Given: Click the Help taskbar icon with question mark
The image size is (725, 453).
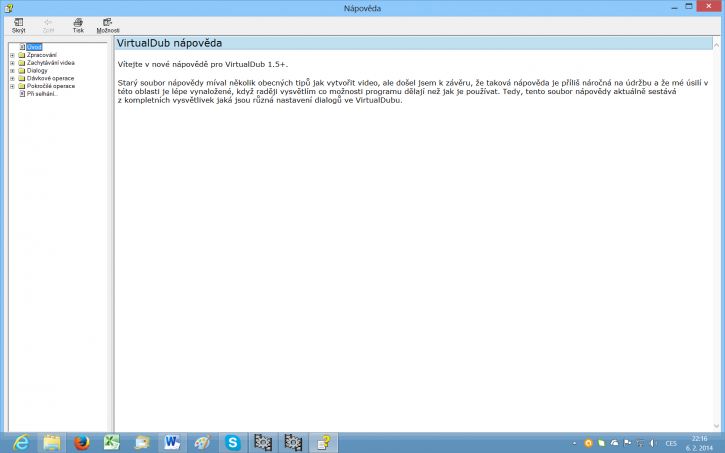Looking at the screenshot, I should [x=324, y=443].
